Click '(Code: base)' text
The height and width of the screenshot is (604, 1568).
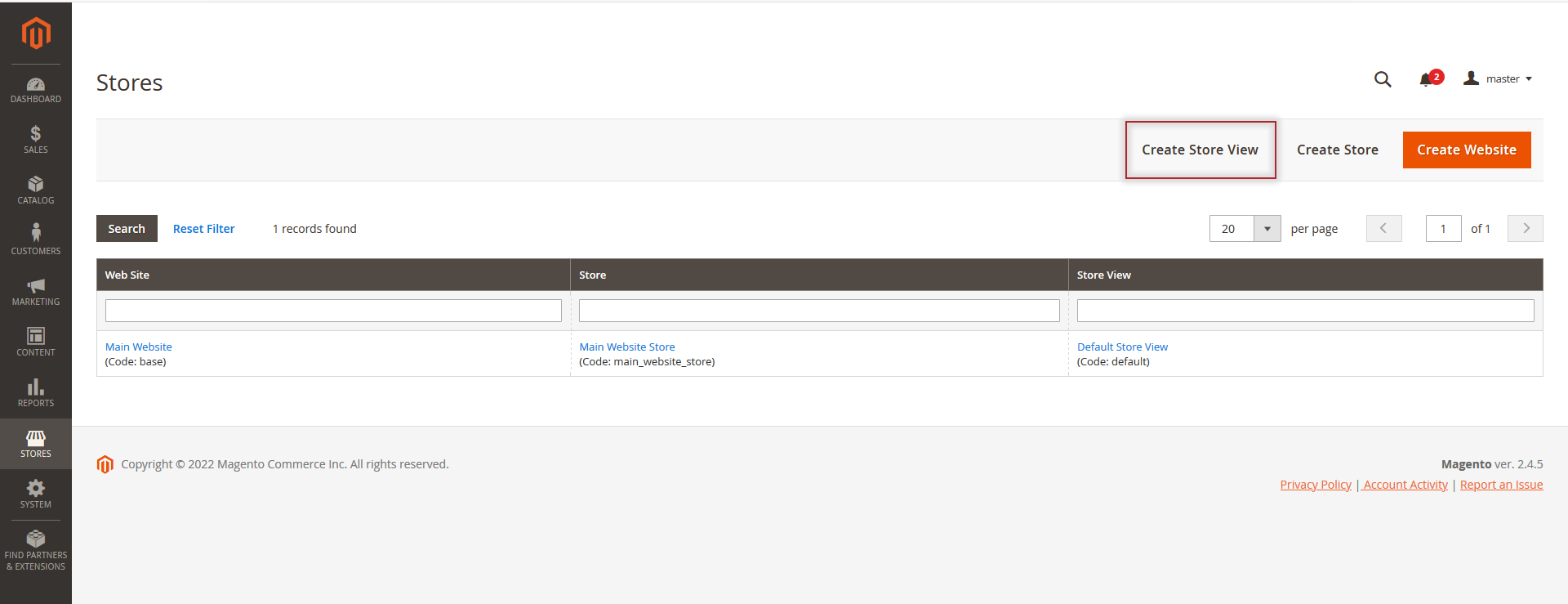[x=136, y=362]
